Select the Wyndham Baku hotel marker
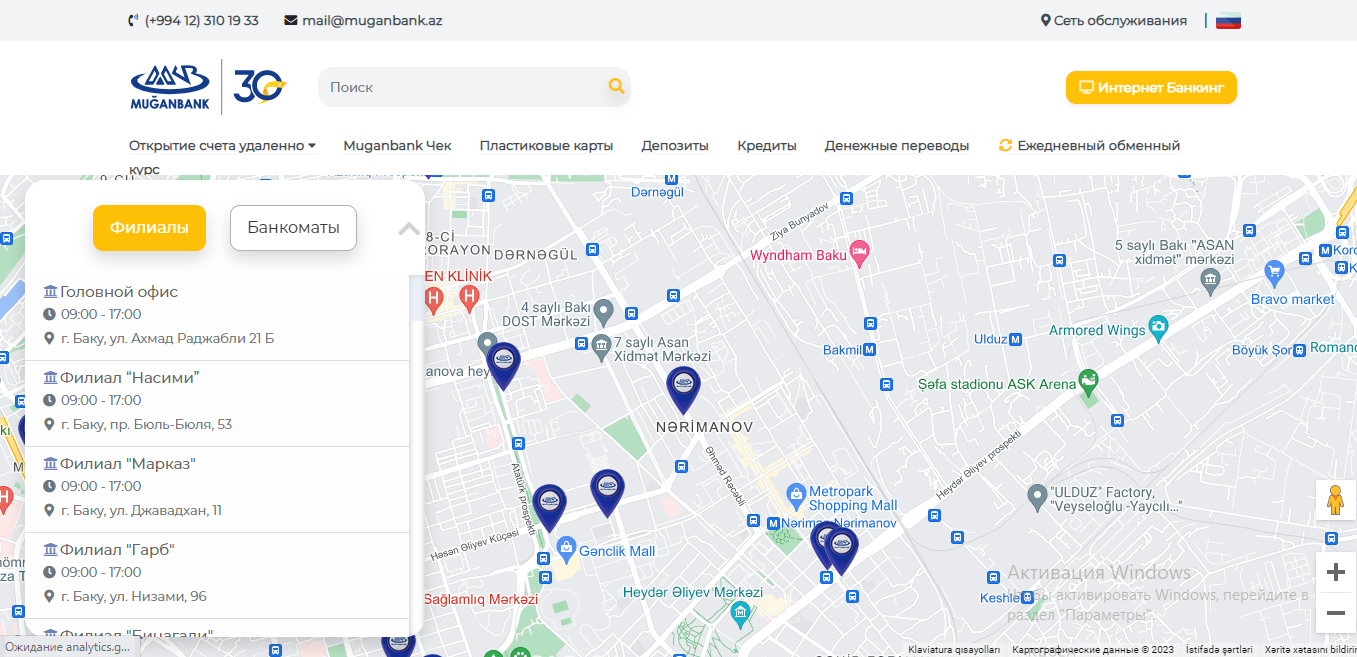Viewport: 1357px width, 657px height. click(857, 248)
